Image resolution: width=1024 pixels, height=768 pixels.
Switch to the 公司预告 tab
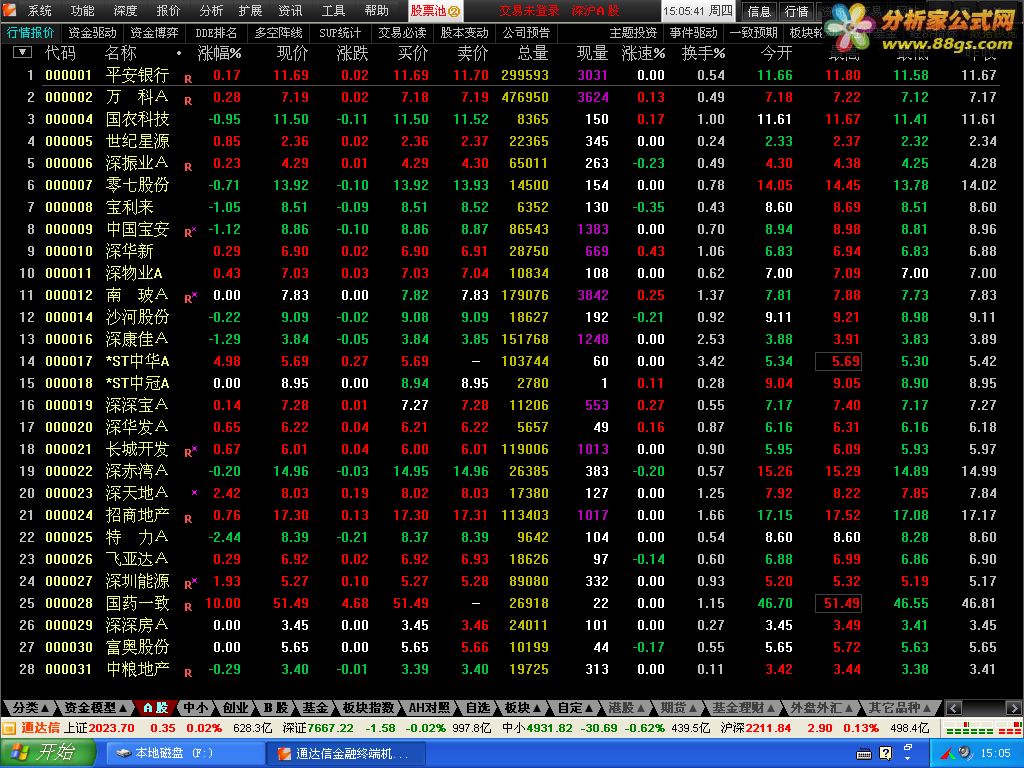[526, 33]
